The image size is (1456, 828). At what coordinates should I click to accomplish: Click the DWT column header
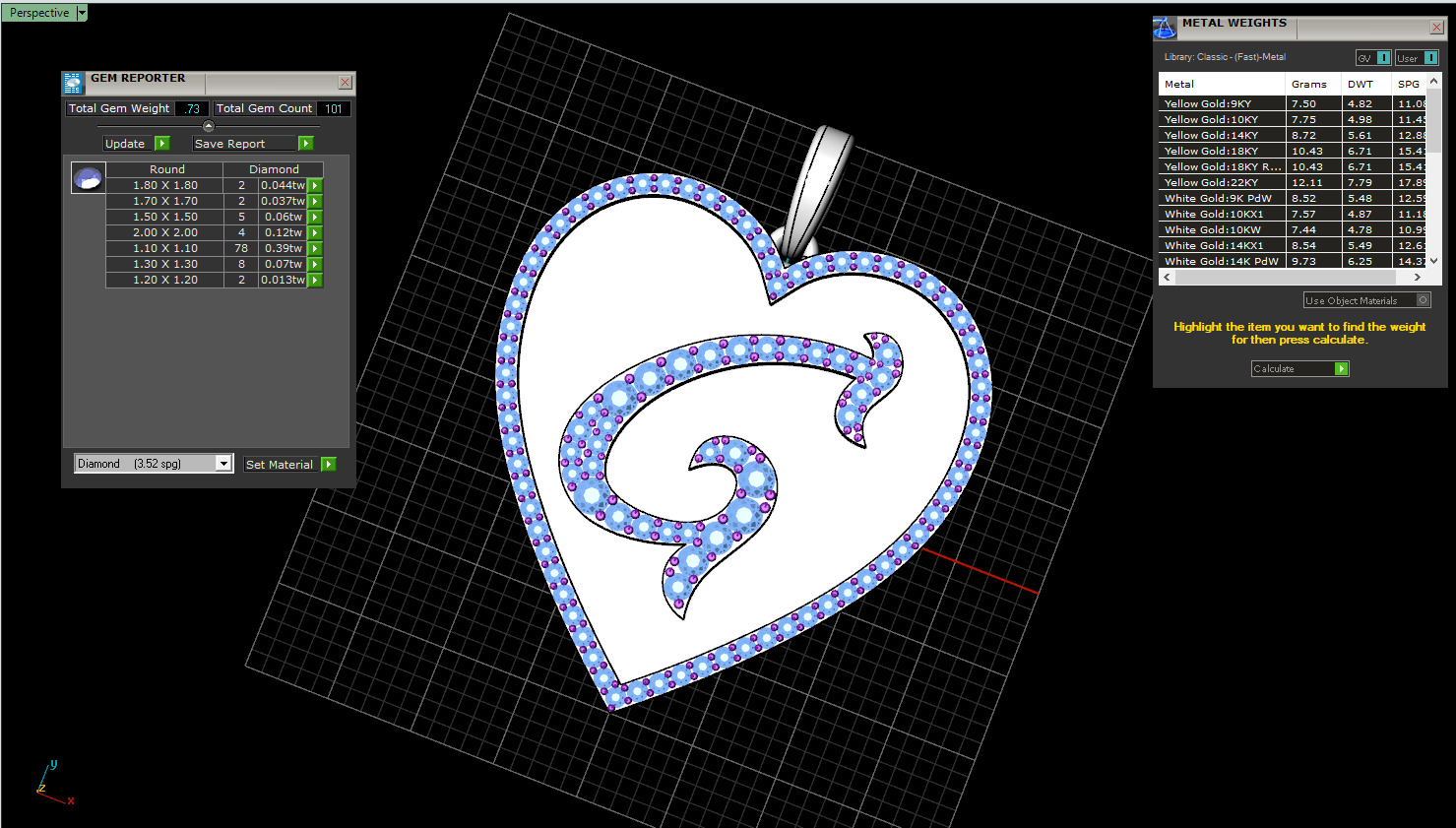click(x=1367, y=84)
